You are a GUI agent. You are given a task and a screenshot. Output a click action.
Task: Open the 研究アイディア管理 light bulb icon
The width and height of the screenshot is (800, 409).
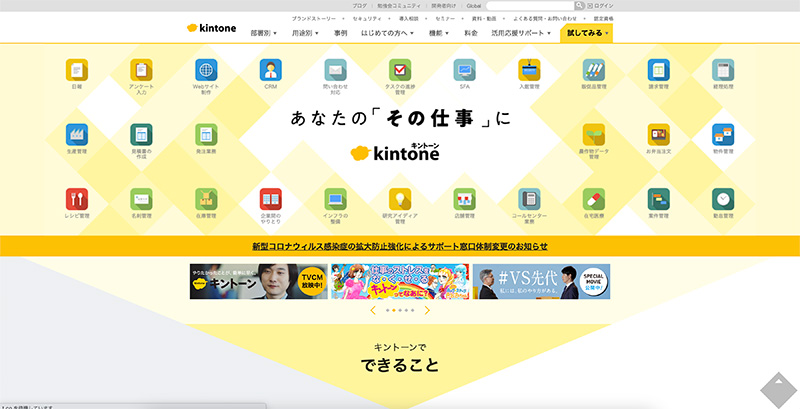tap(400, 199)
